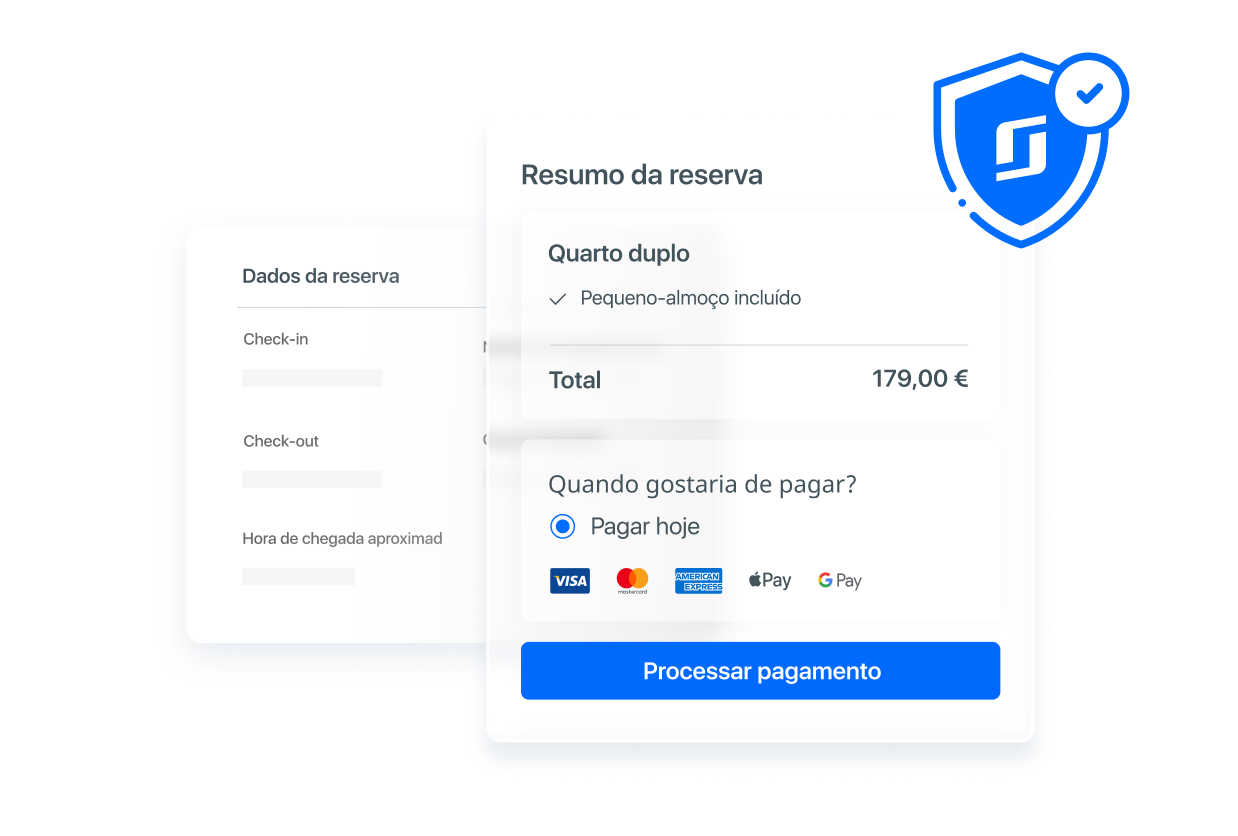This screenshot has width=1238, height=836.
Task: Click the Dados da reserva heading
Action: [321, 276]
